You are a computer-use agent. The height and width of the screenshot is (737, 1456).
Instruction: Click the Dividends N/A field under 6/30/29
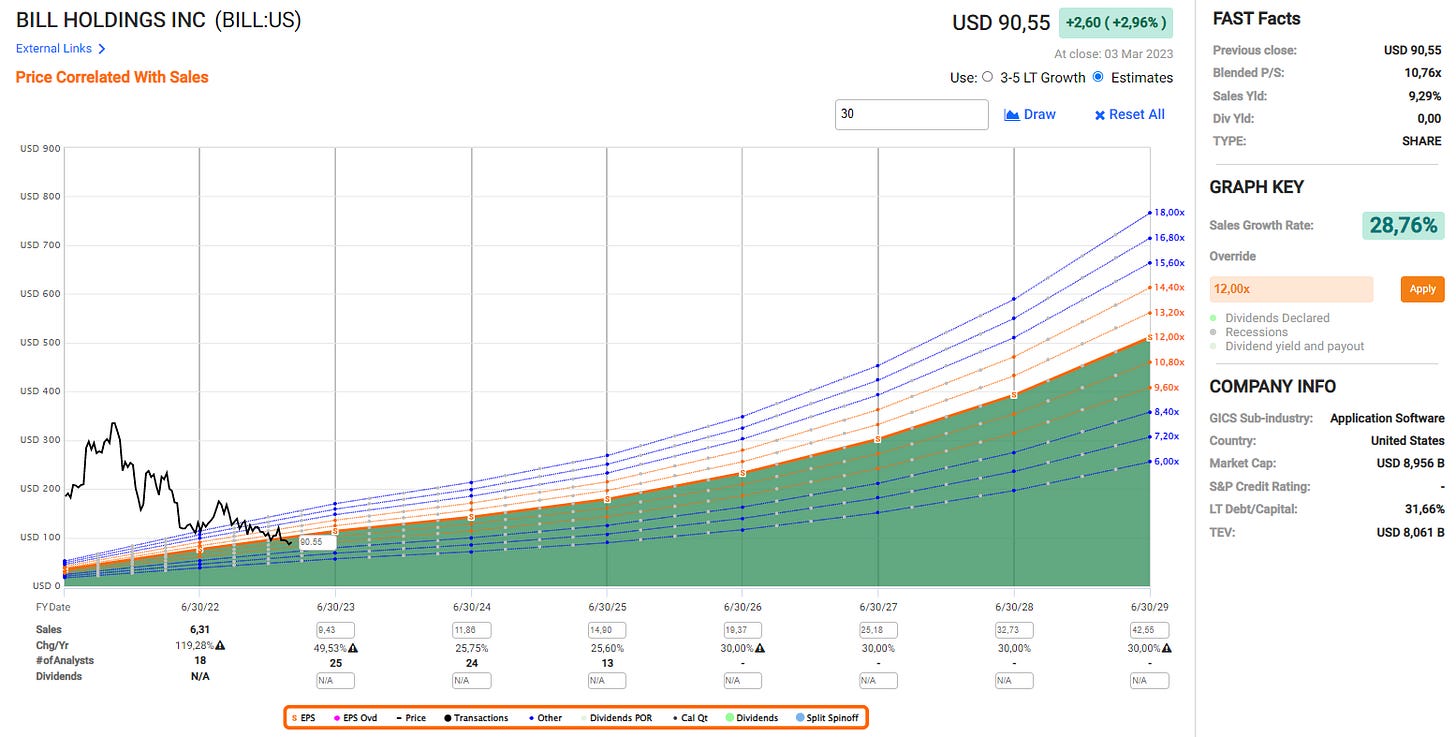[1149, 680]
